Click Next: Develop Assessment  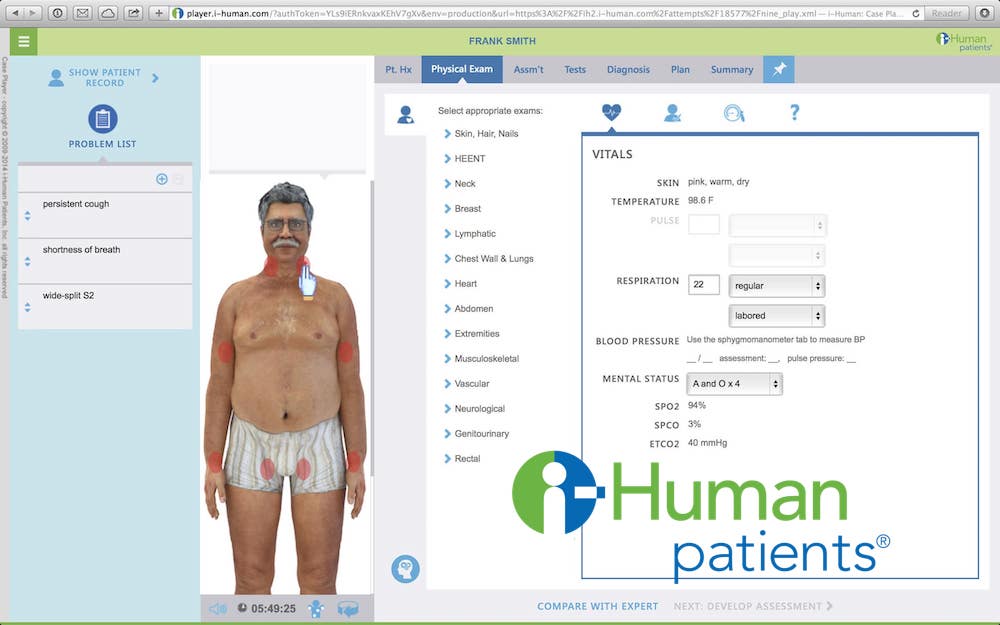(x=753, y=607)
